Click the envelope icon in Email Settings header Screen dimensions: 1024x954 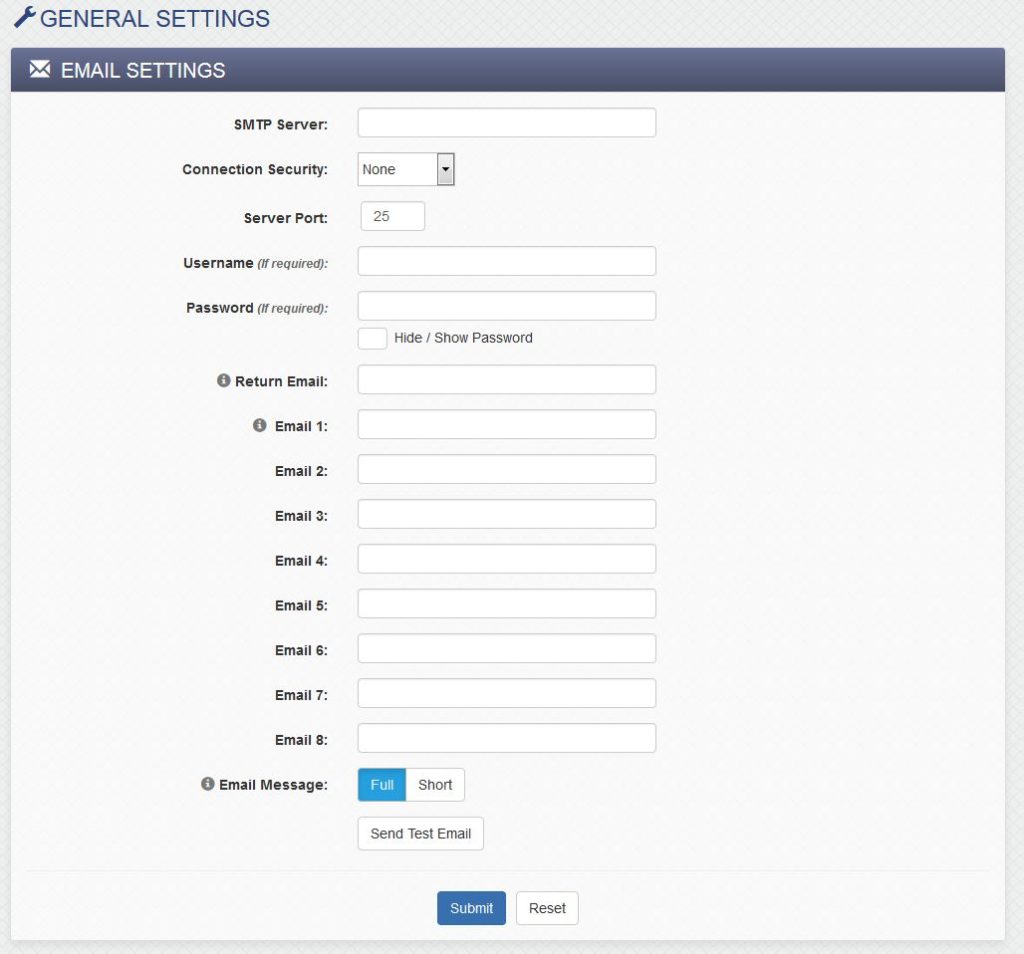[x=39, y=70]
